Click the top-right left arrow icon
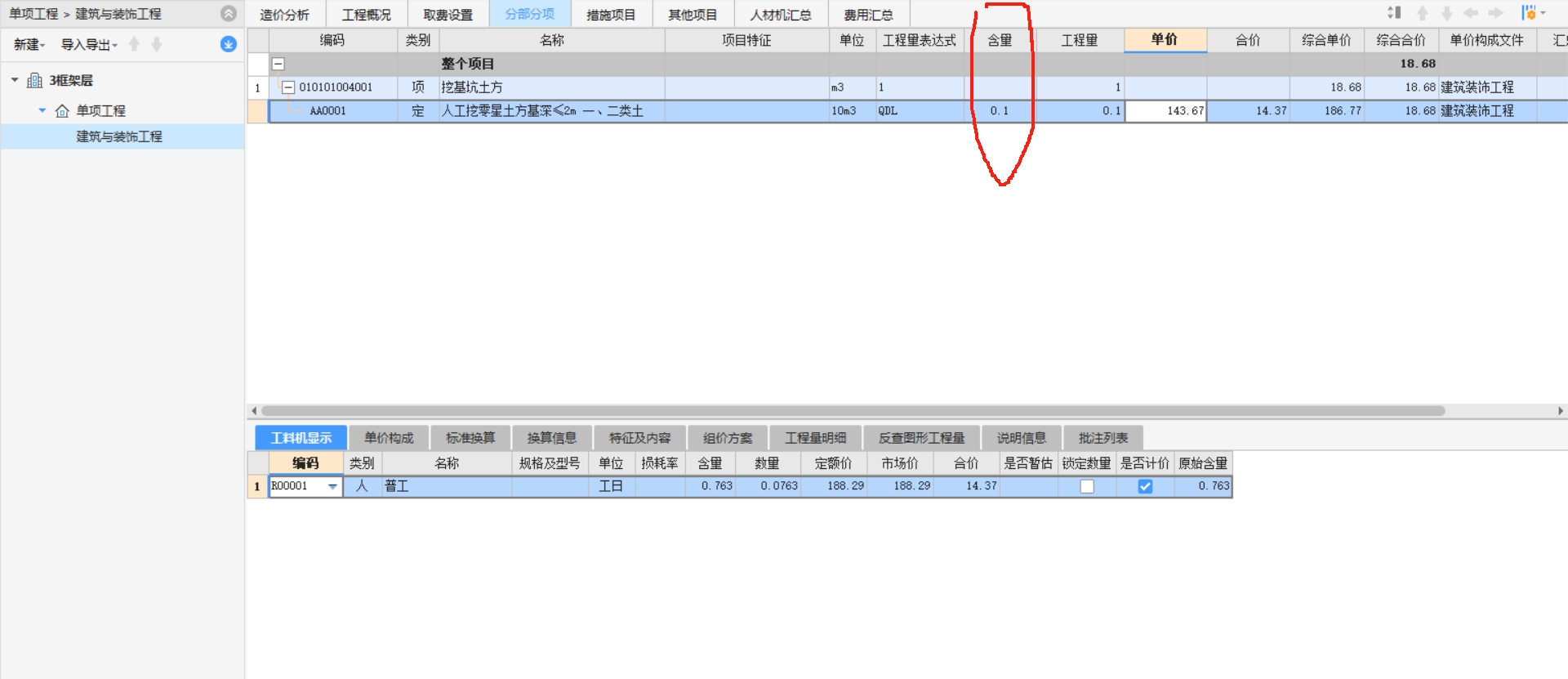 1471,13
